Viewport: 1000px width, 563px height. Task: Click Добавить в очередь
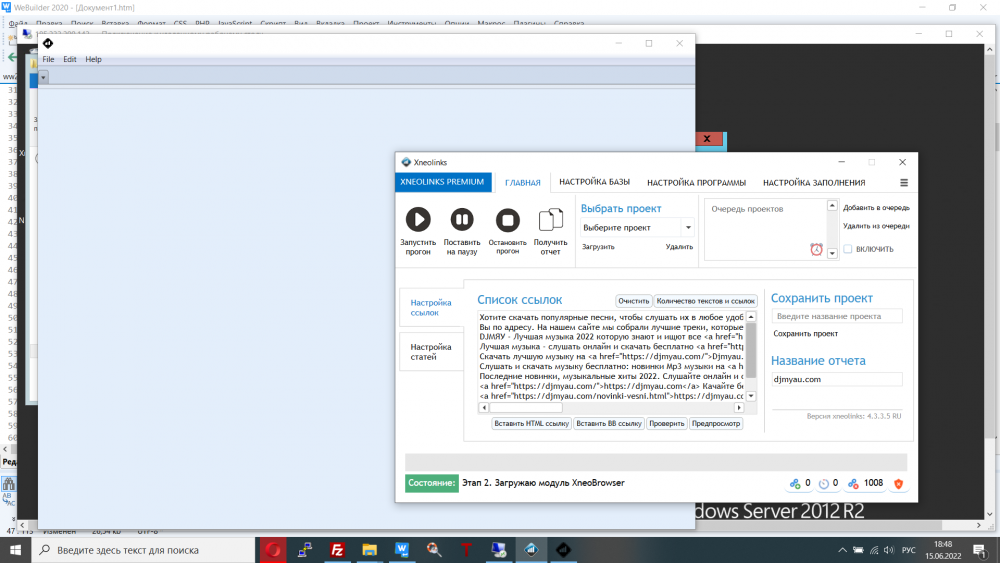(x=876, y=208)
